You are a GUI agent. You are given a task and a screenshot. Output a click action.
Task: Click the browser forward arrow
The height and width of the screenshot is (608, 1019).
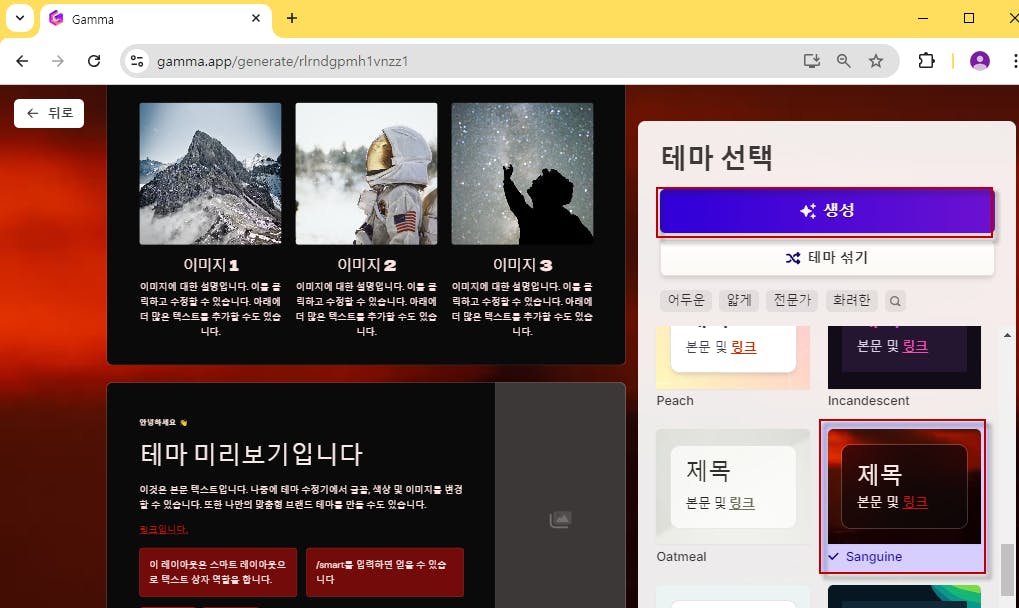tap(58, 61)
